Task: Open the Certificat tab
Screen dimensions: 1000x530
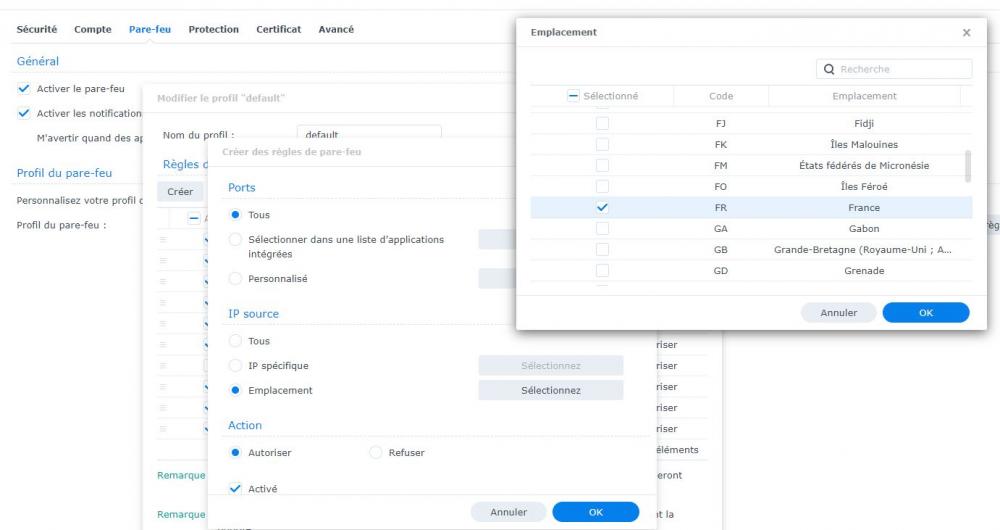Action: tap(279, 29)
